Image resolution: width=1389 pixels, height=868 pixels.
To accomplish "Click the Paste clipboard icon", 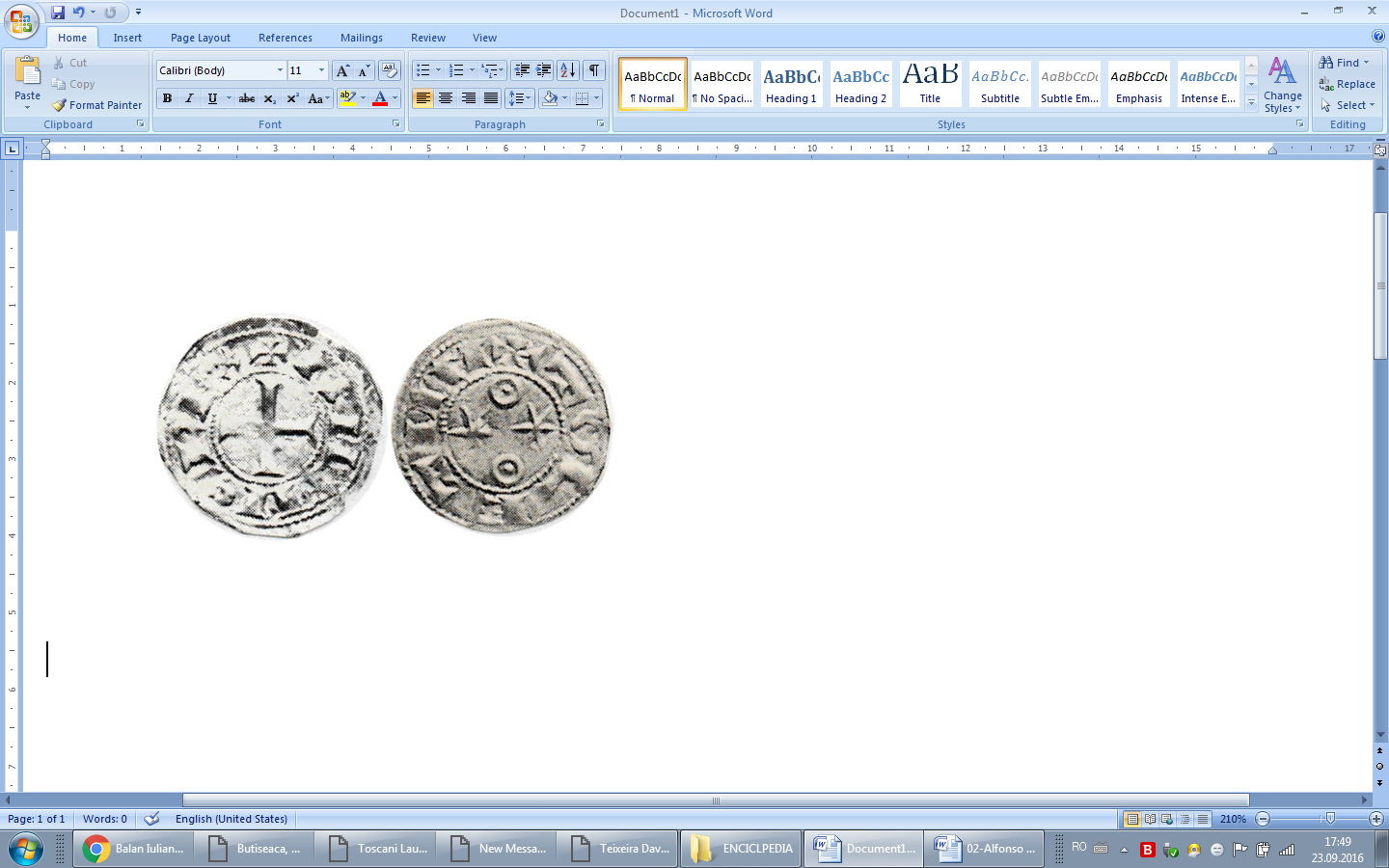I will click(x=27, y=72).
